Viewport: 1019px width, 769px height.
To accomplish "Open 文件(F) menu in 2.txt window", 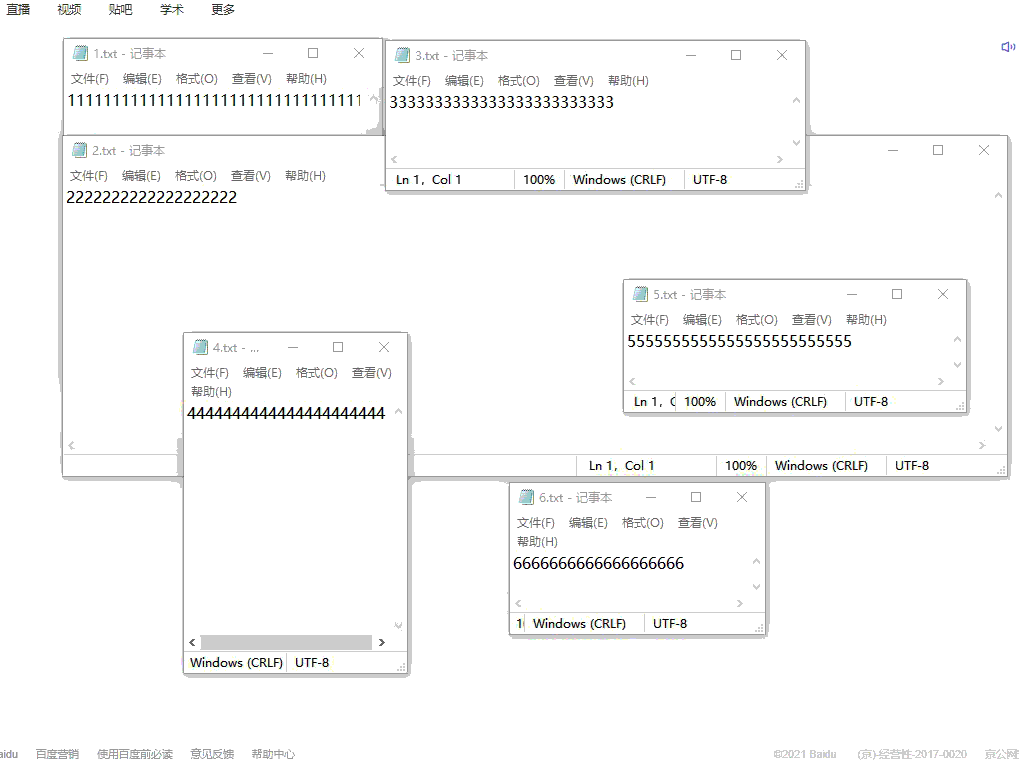I will [88, 176].
